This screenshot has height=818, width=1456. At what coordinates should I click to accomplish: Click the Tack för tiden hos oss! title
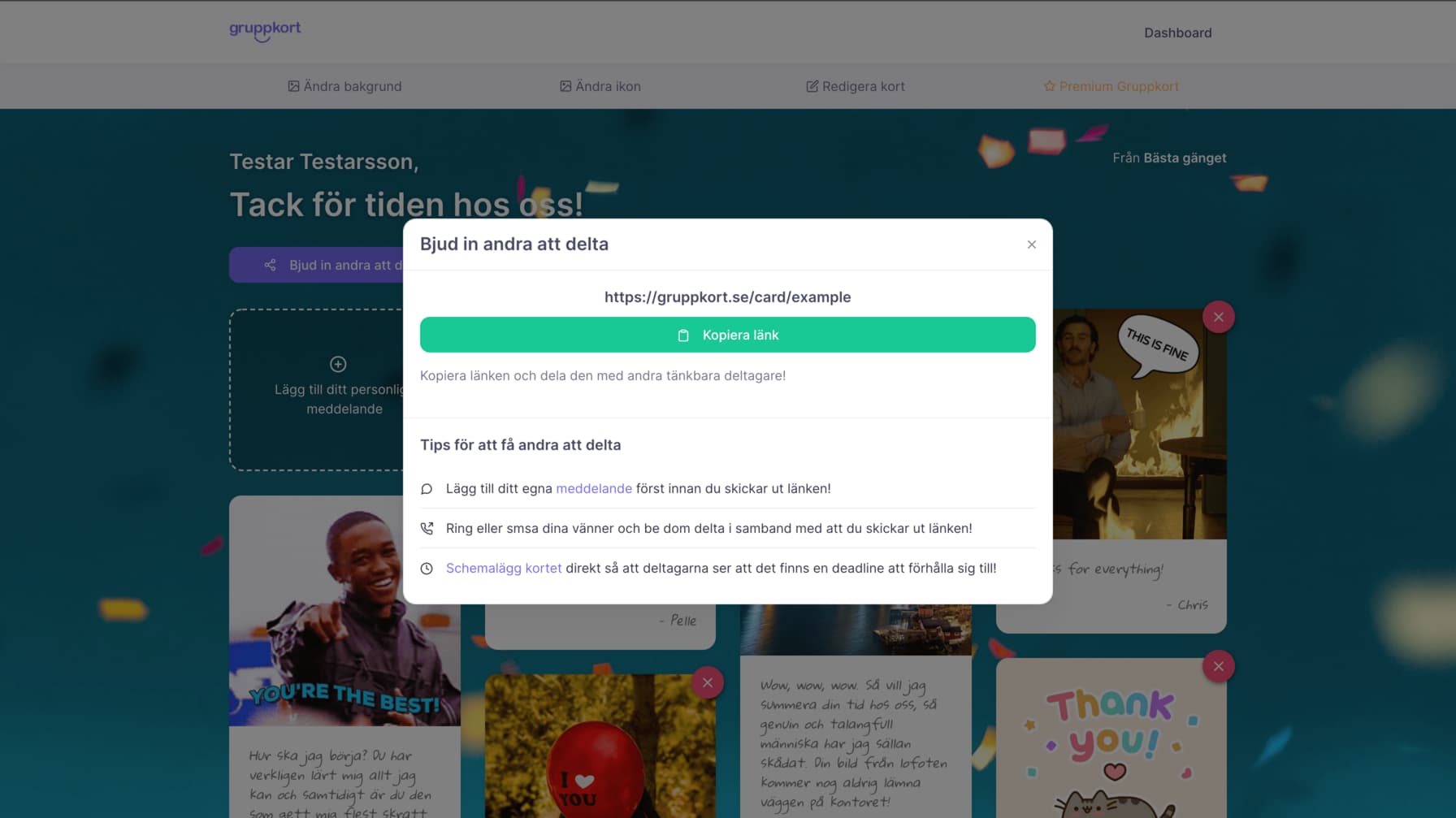point(406,205)
